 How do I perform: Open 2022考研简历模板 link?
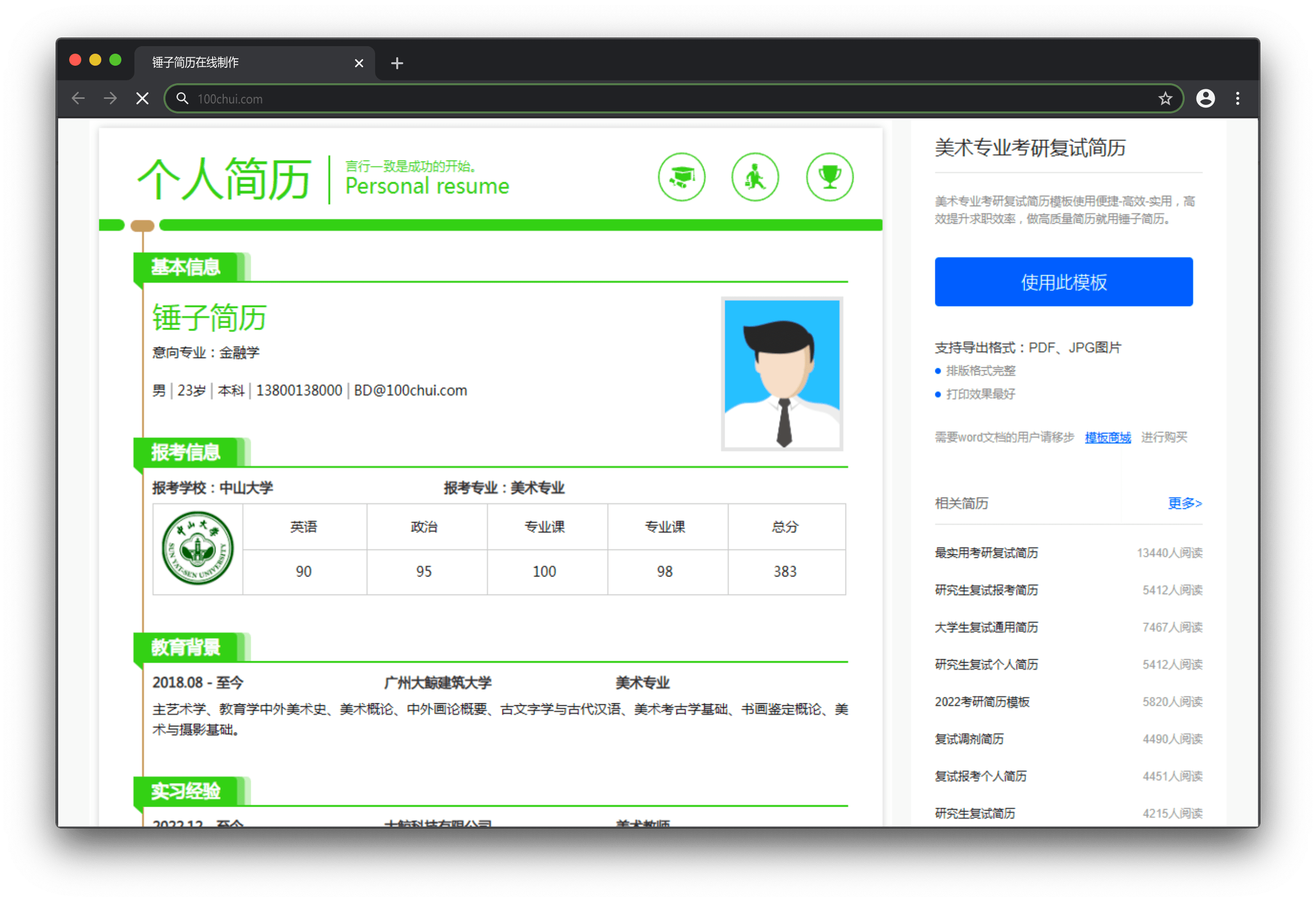click(x=982, y=702)
